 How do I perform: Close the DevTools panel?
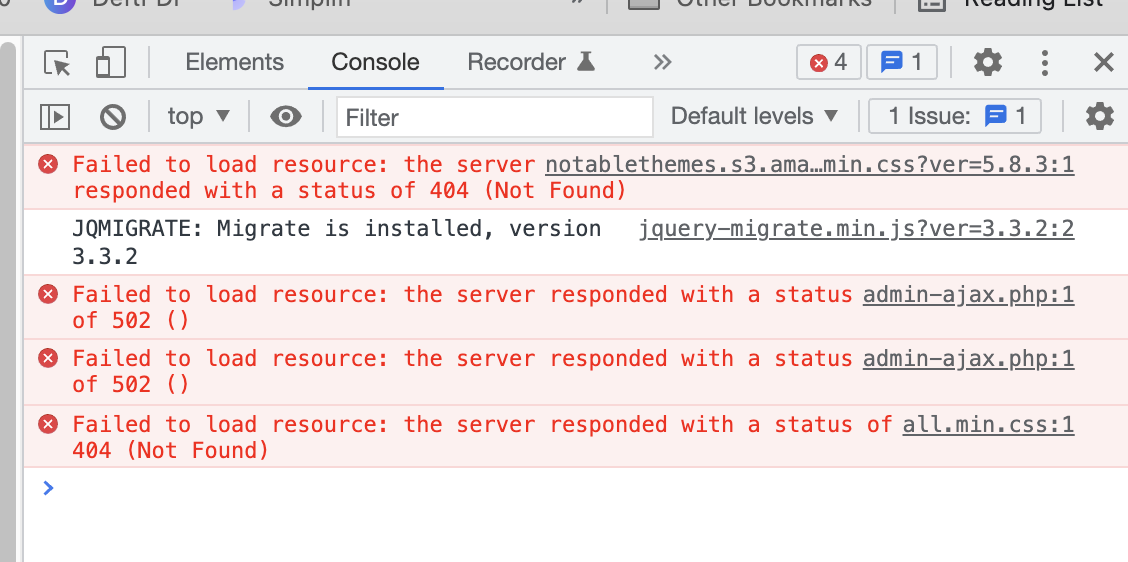click(x=1104, y=63)
